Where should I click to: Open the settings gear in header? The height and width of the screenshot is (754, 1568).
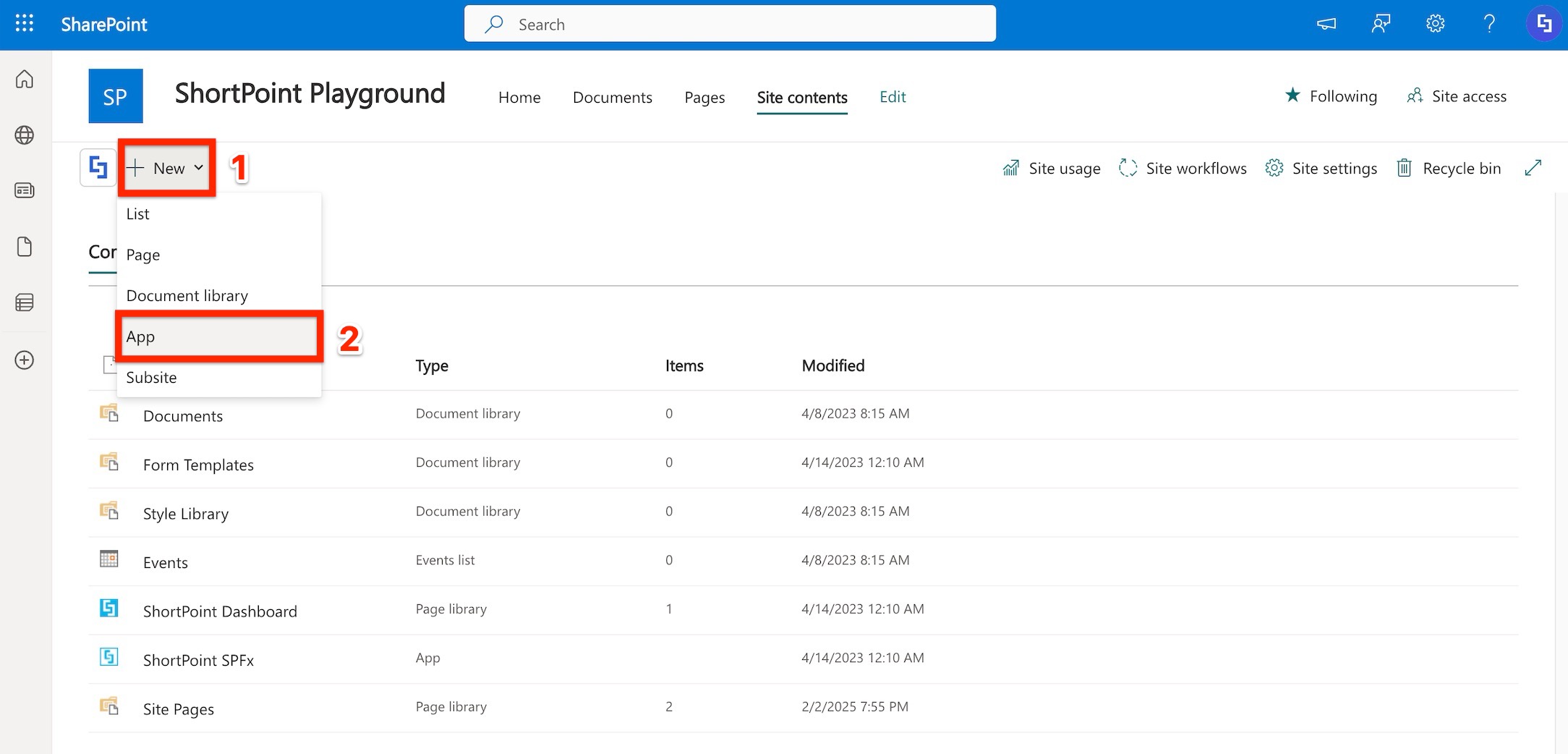[1435, 24]
